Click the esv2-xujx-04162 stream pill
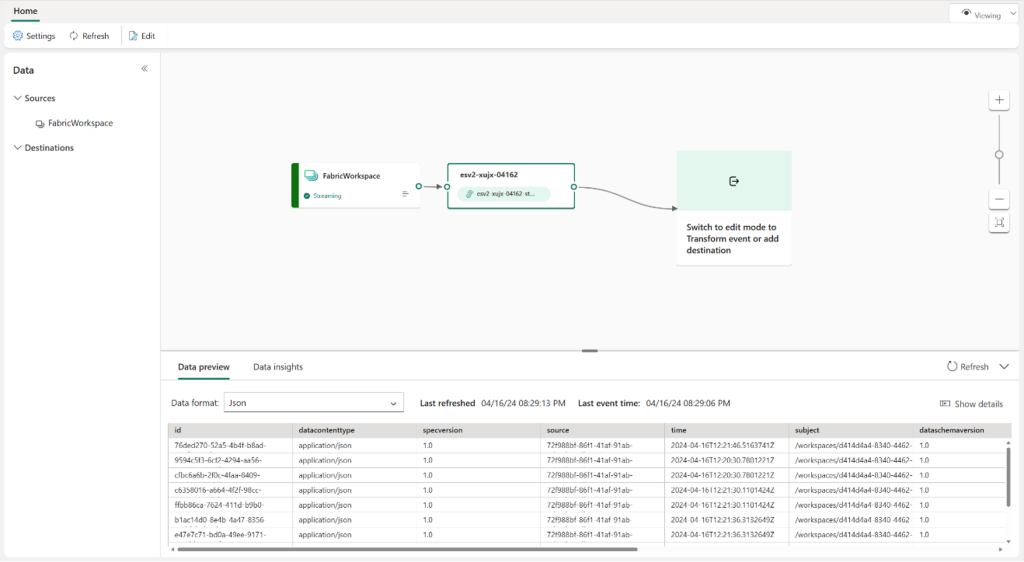The height and width of the screenshot is (562, 1024). coord(504,194)
